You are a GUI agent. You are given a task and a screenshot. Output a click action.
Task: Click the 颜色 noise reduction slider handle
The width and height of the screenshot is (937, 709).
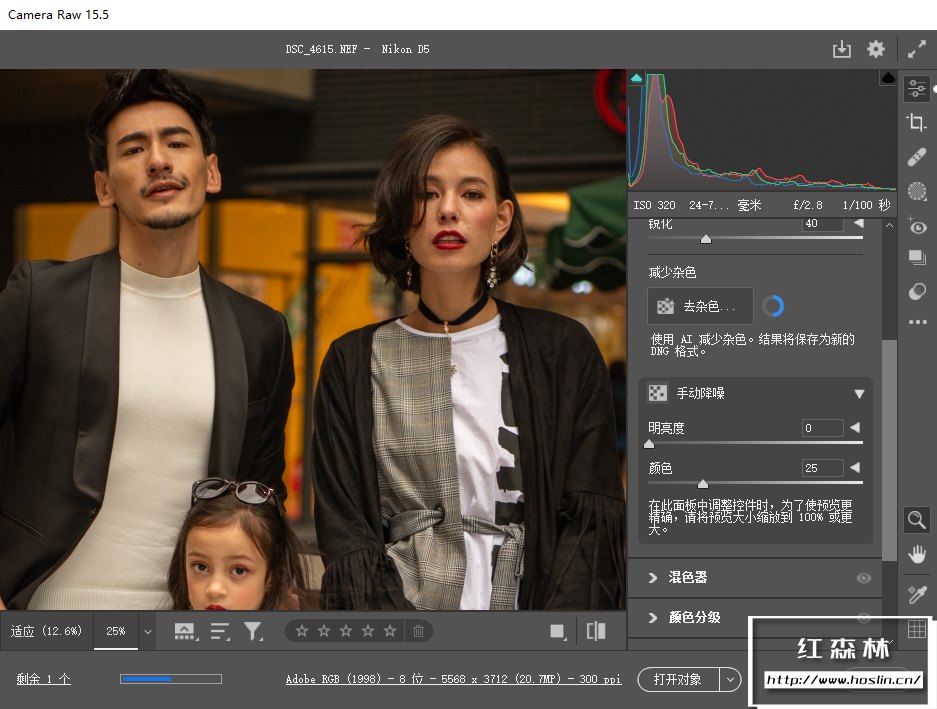[702, 483]
